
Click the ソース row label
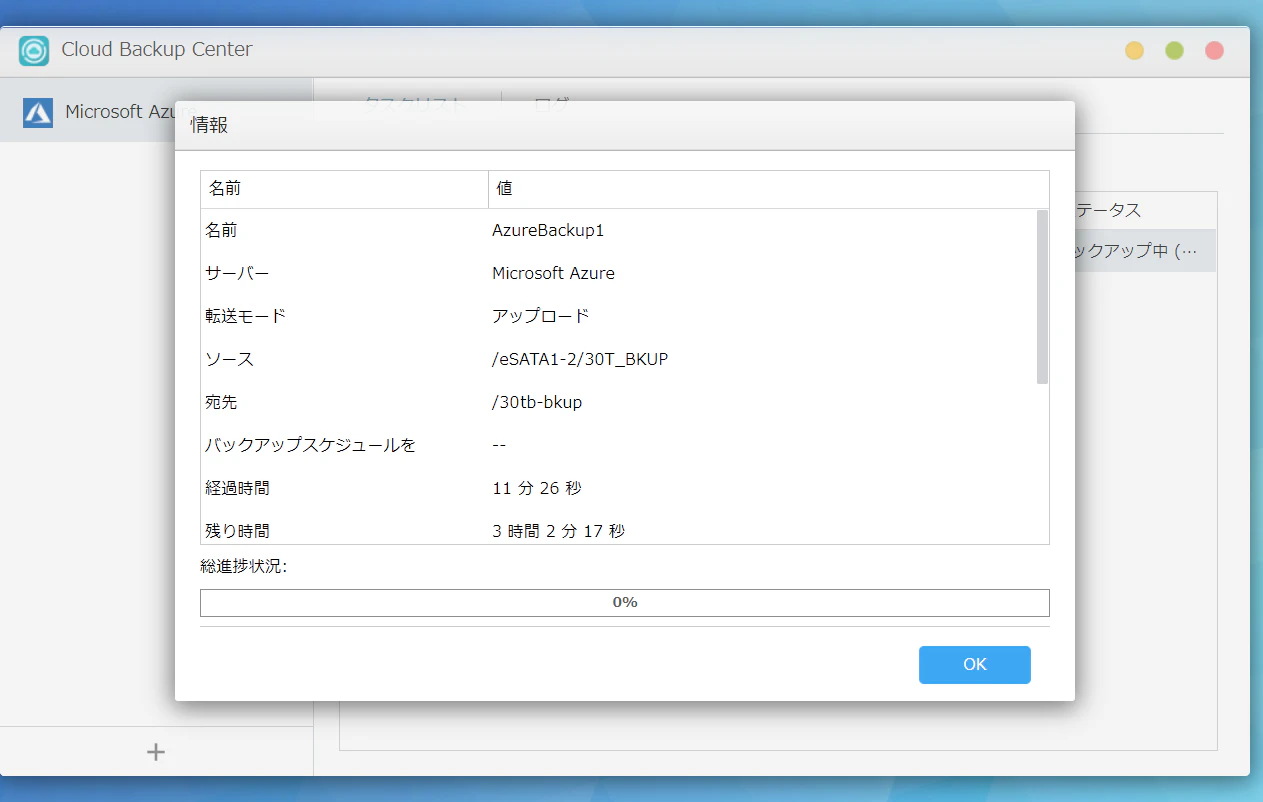229,359
